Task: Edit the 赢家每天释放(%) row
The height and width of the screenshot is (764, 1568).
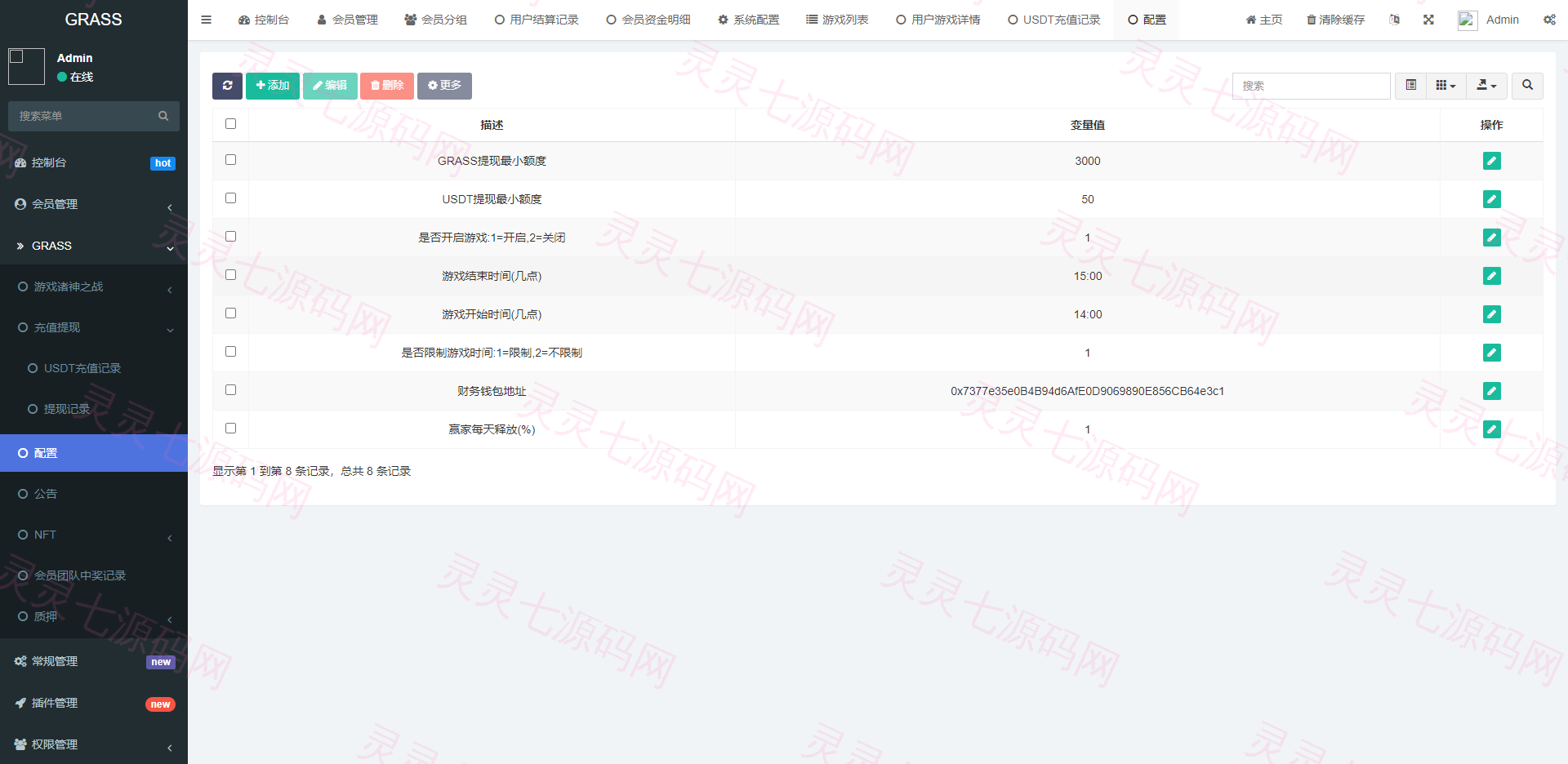Action: [x=1491, y=429]
